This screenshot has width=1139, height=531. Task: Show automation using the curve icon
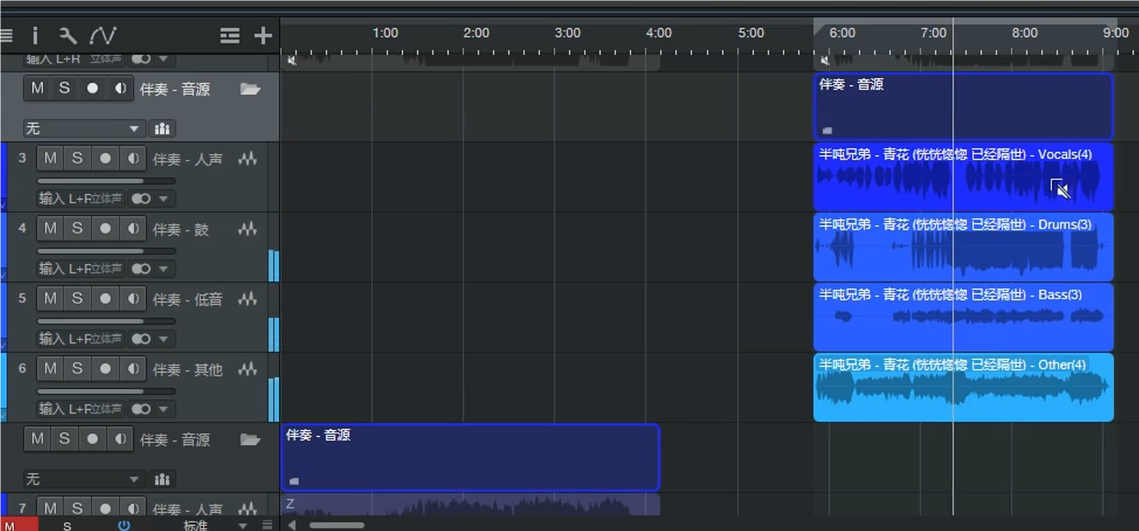click(103, 36)
